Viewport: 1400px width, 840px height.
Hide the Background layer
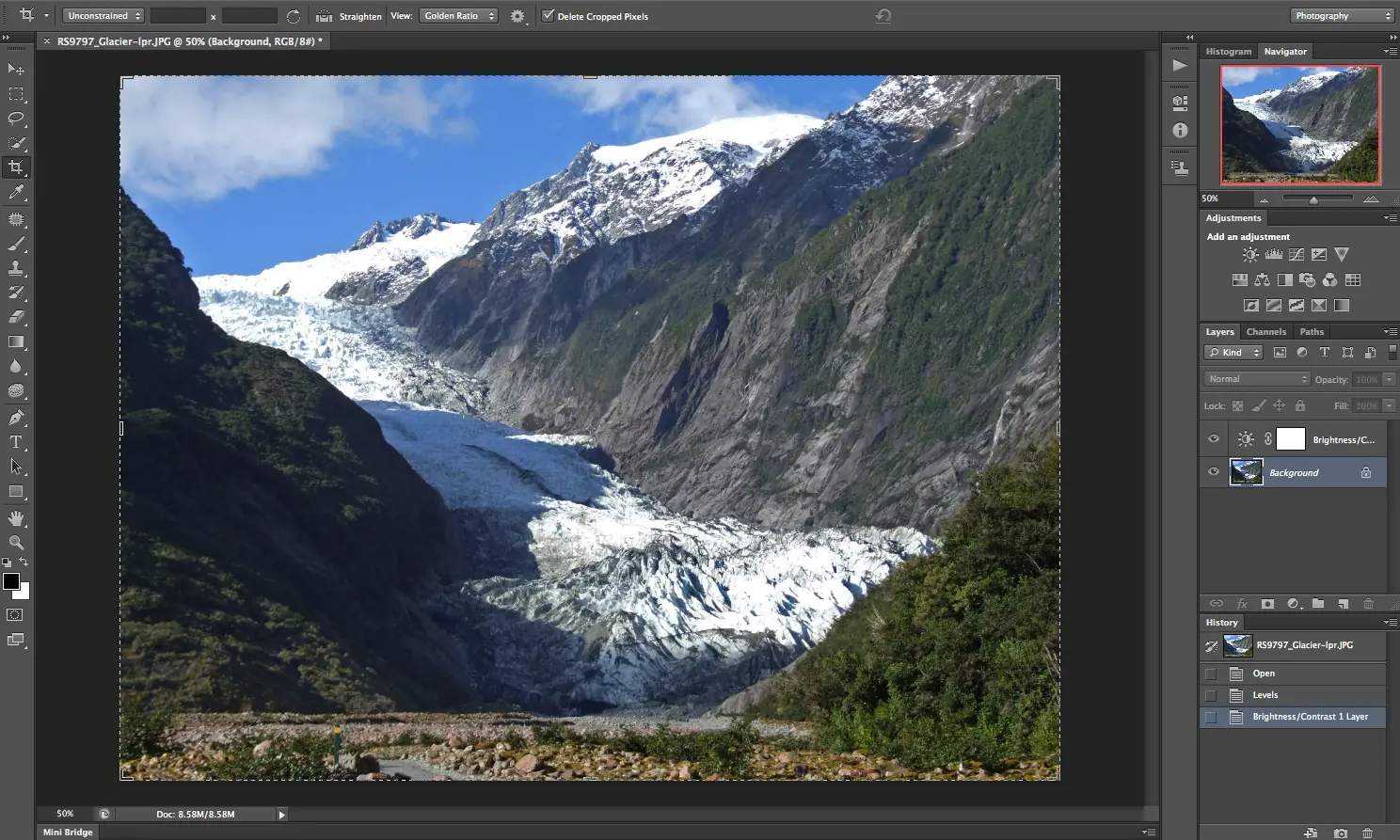pos(1214,472)
